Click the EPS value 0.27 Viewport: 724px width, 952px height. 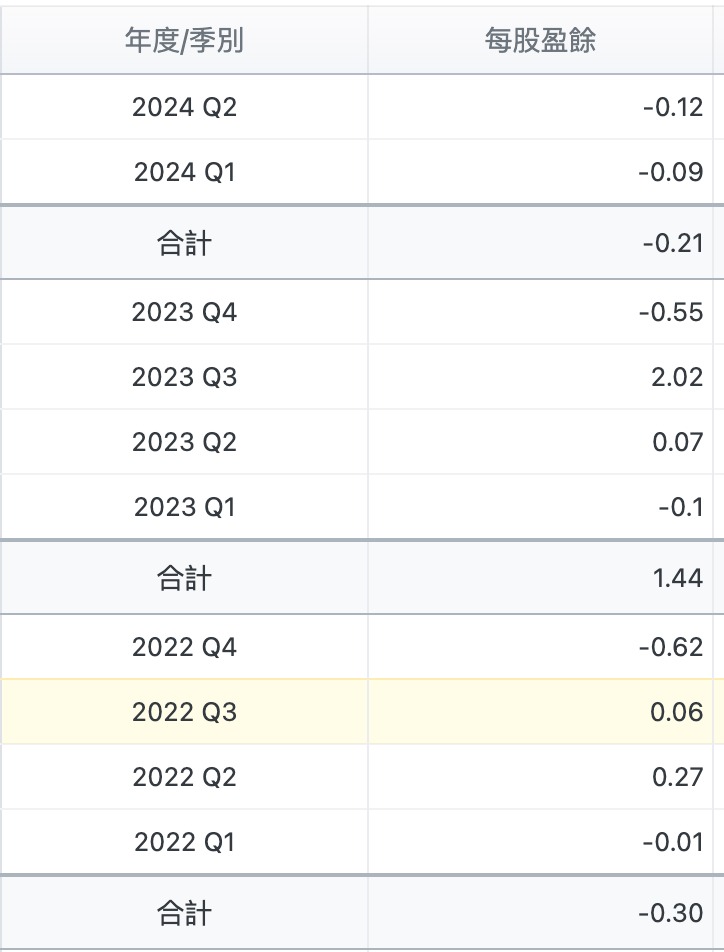click(677, 777)
